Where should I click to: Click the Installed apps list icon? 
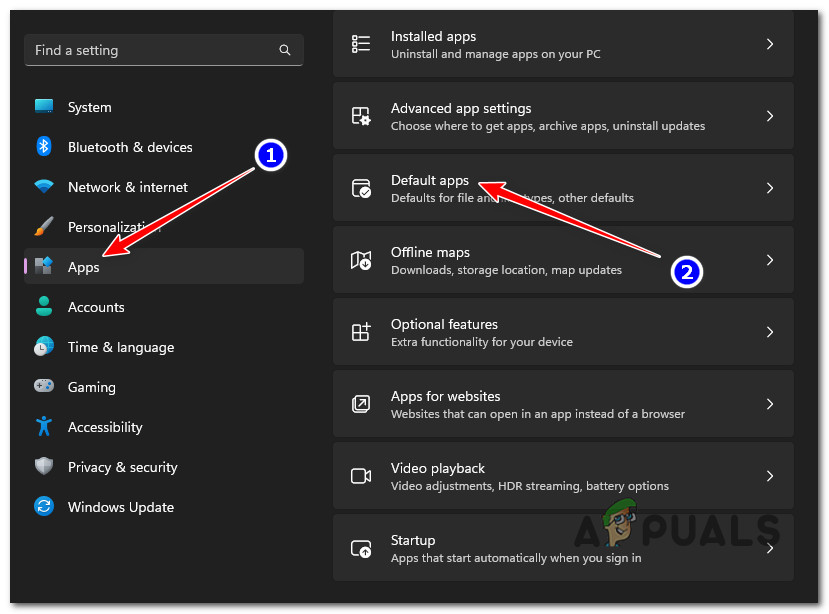tap(361, 44)
